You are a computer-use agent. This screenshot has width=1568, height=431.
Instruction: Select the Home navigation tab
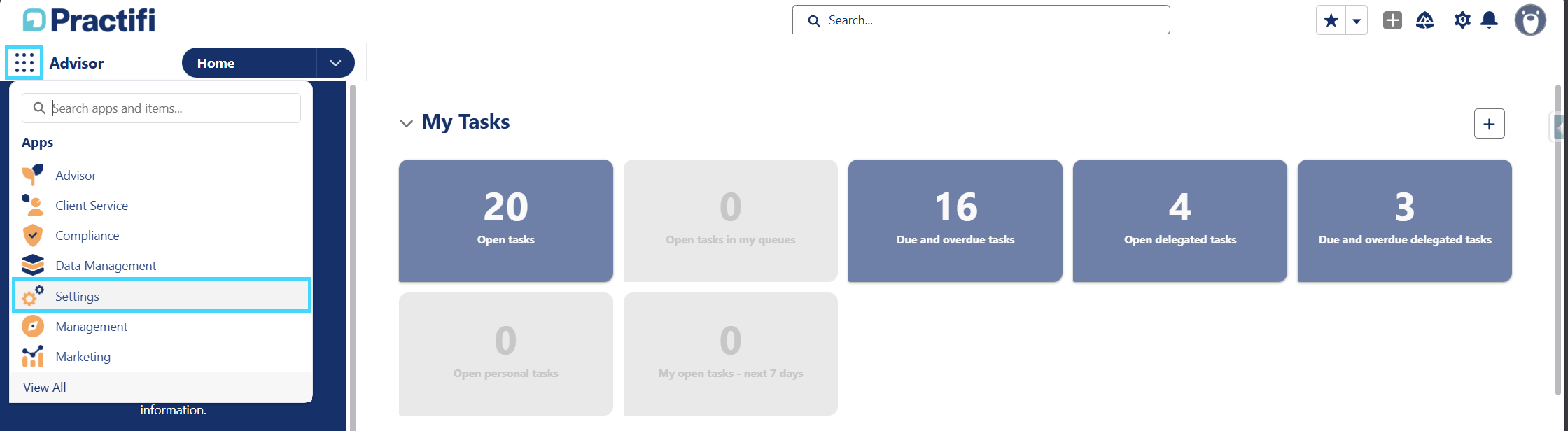pos(249,63)
